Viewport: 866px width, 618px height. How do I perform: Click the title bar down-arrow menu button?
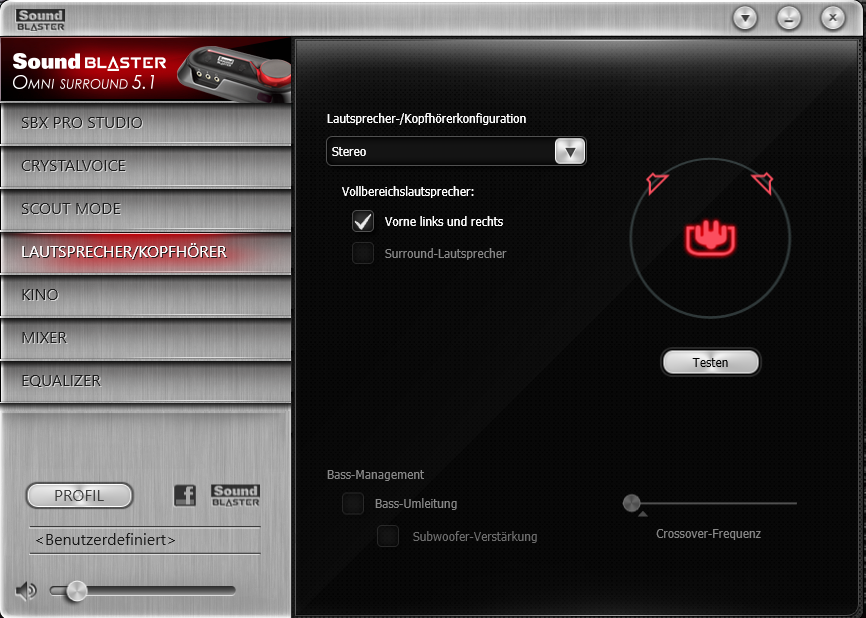[745, 19]
